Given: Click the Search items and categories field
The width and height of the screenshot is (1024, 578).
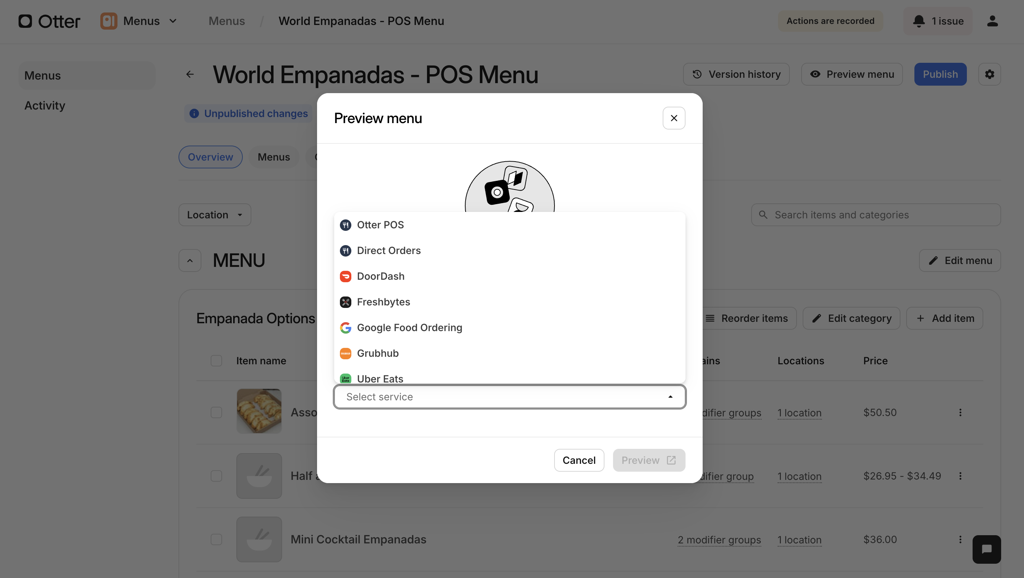Looking at the screenshot, I should click(876, 215).
